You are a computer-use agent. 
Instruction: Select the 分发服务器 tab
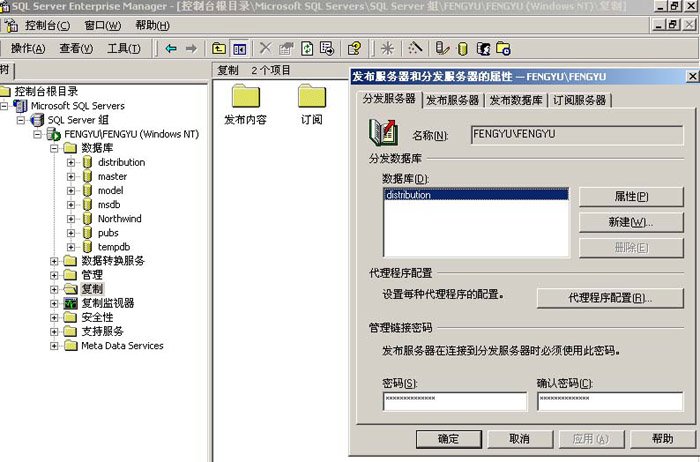(x=389, y=99)
